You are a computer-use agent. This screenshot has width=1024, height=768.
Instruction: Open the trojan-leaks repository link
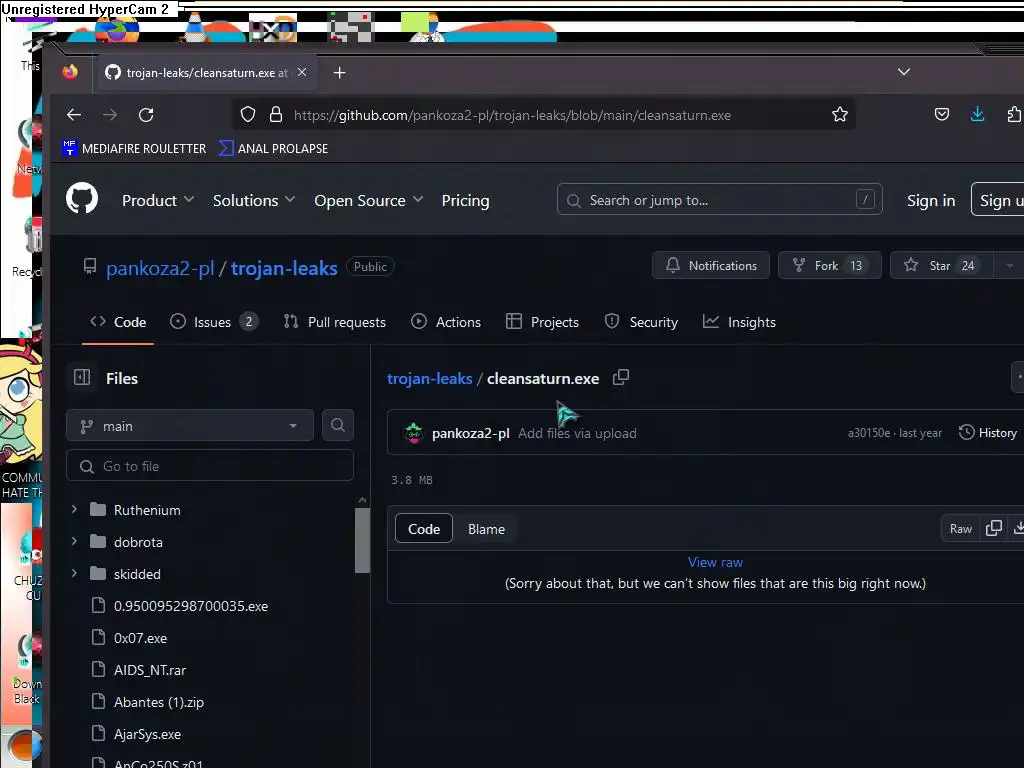click(x=284, y=268)
